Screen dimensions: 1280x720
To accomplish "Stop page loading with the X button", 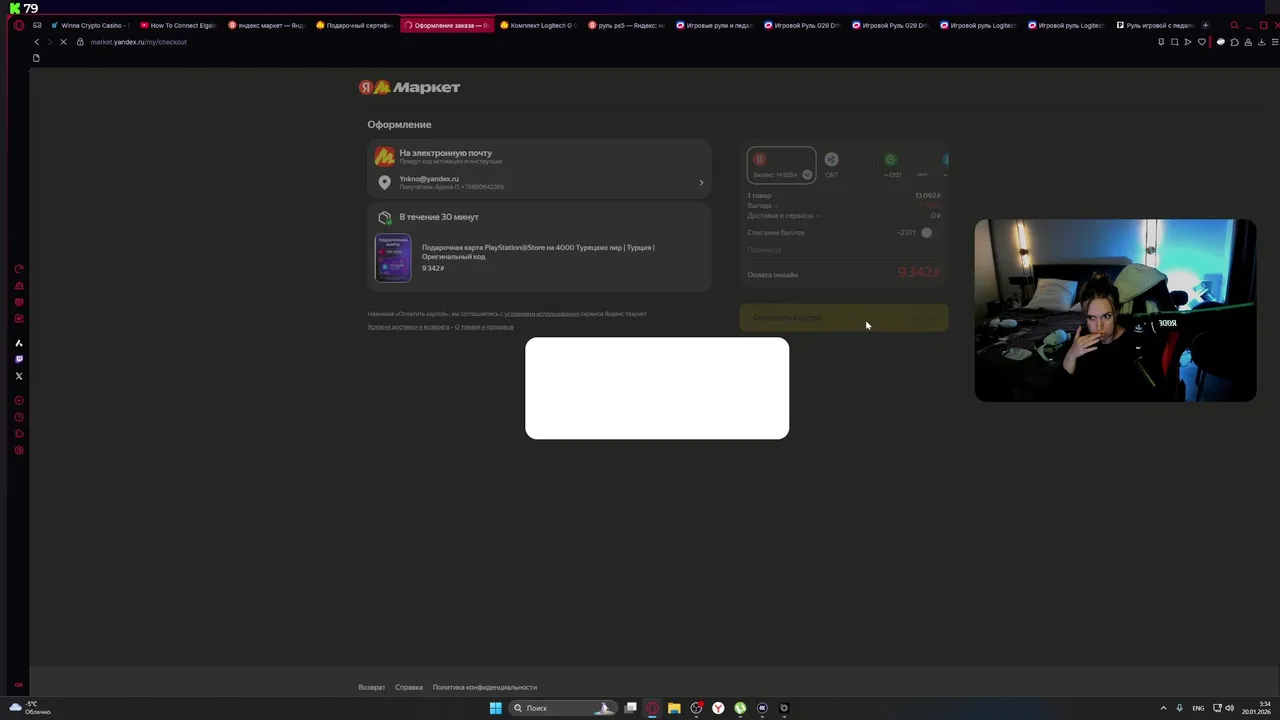I will pos(64,42).
